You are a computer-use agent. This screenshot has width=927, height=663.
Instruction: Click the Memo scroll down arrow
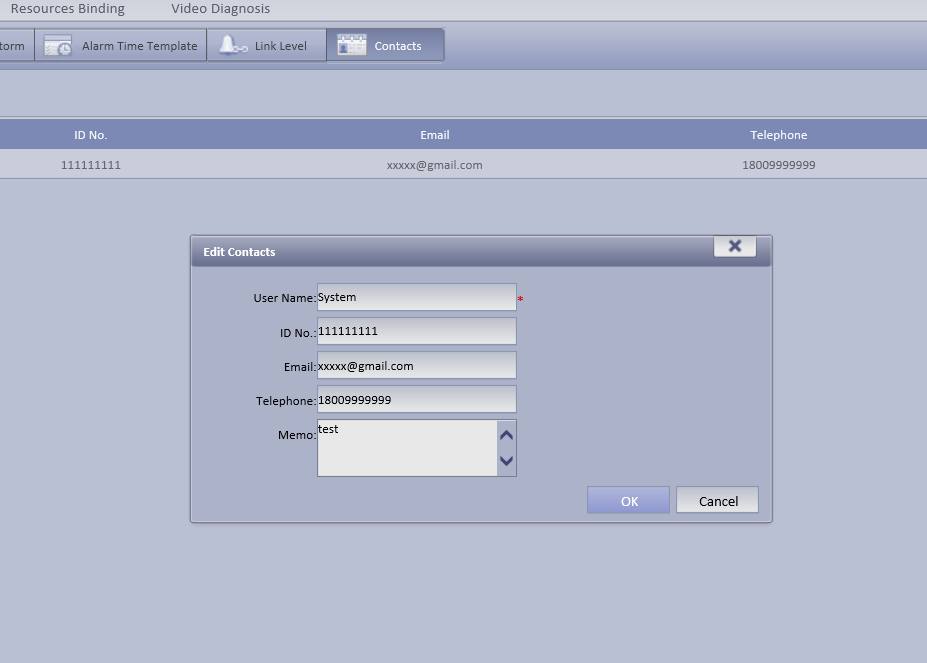pyautogui.click(x=507, y=460)
